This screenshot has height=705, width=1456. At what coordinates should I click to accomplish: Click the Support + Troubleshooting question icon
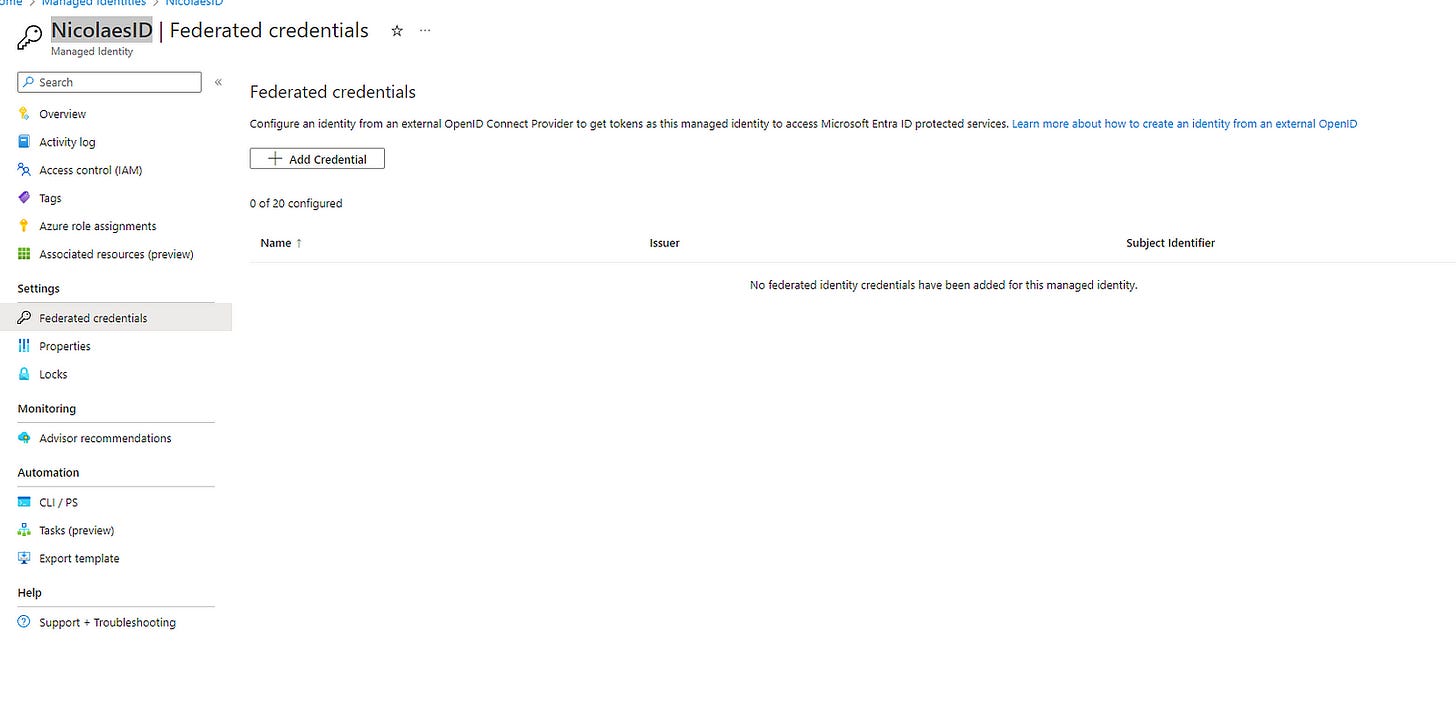[x=24, y=622]
